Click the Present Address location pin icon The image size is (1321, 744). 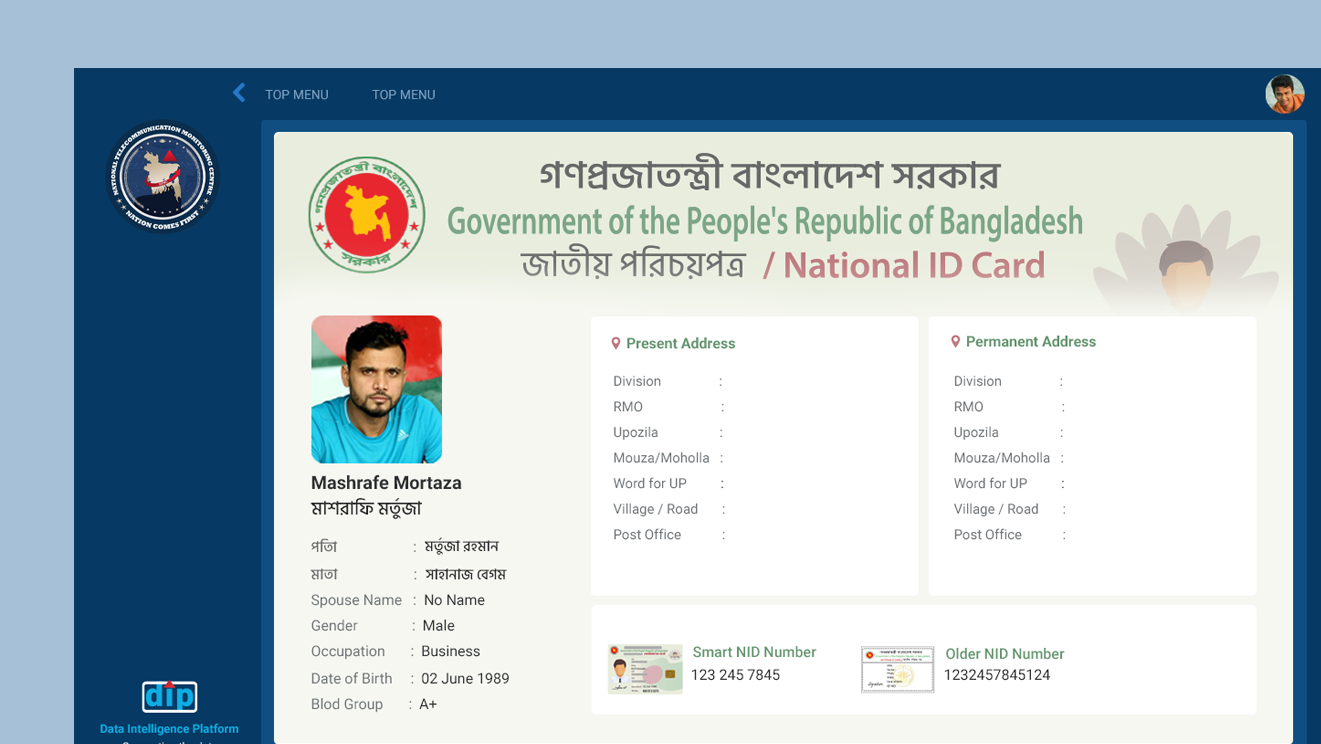click(x=616, y=343)
